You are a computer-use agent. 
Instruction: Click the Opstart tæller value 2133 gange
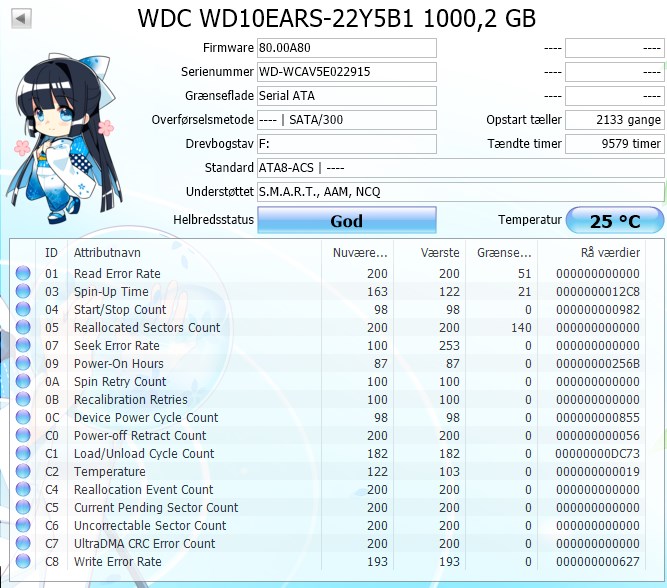coord(615,120)
